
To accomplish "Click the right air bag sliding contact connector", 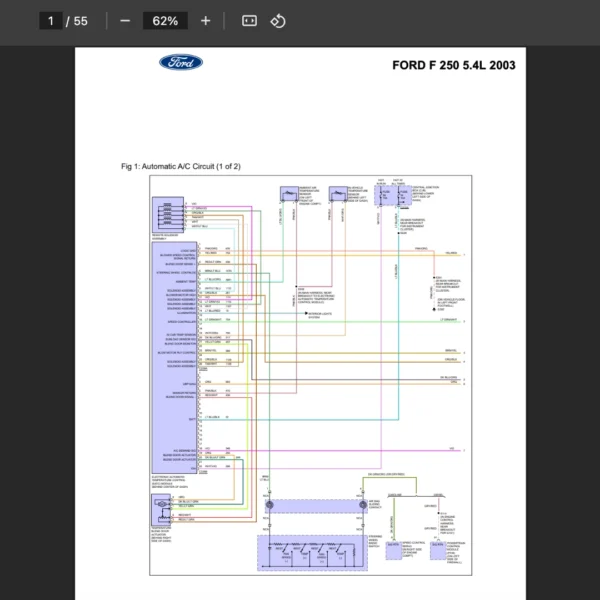I will click(x=363, y=505).
